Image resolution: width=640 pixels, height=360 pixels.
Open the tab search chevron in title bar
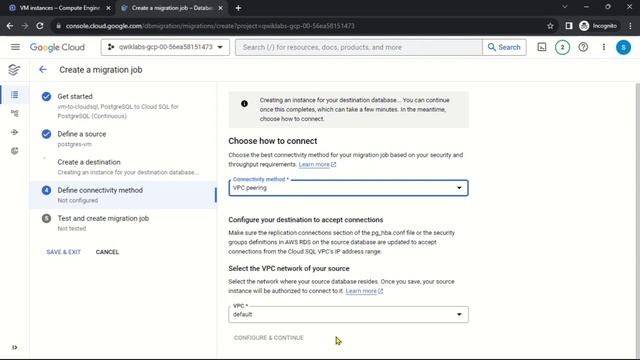tap(564, 7)
